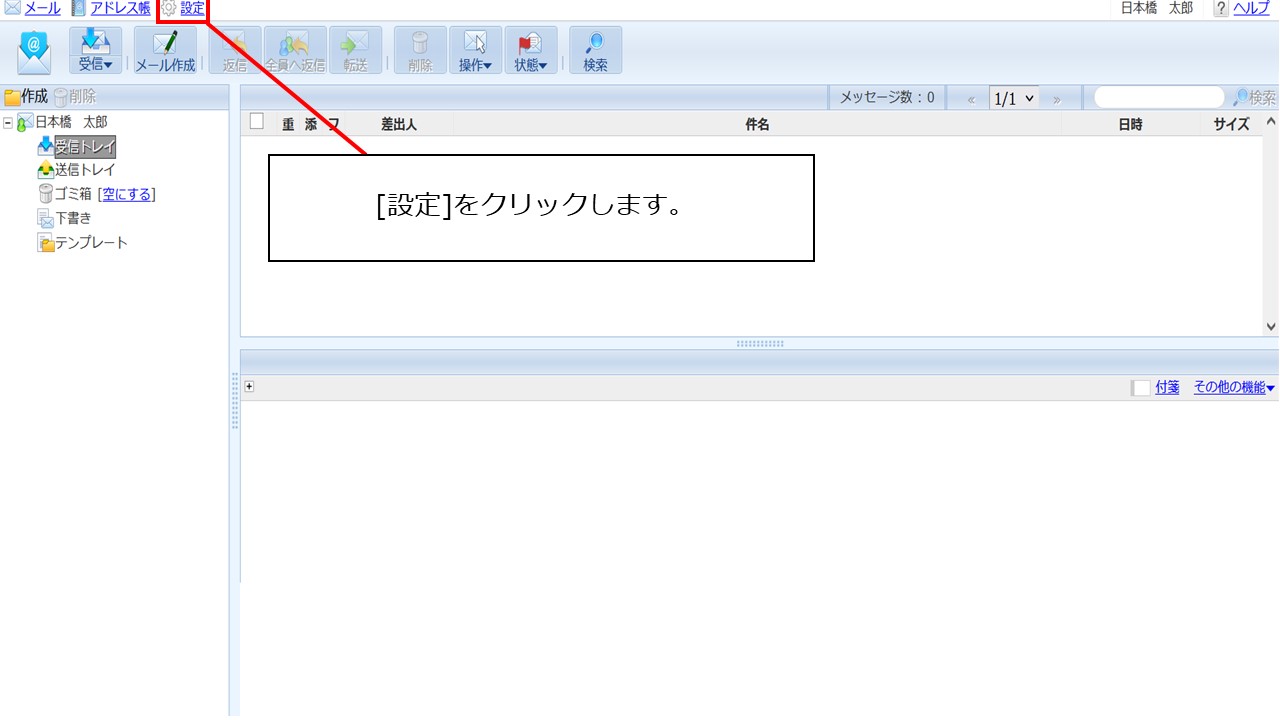Go to the previous page with «

(971, 99)
